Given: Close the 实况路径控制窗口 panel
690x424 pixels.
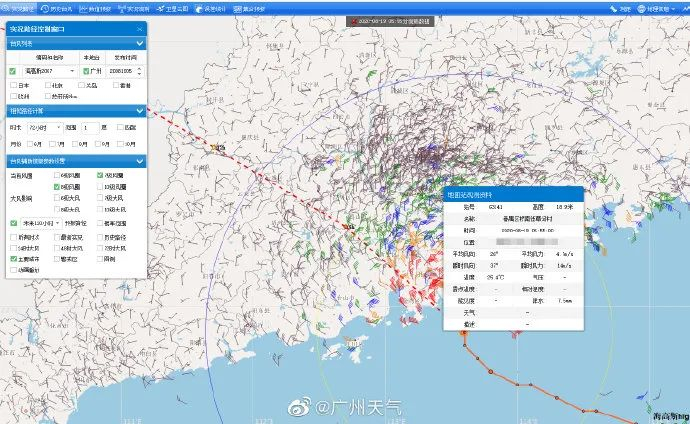Looking at the screenshot, I should pyautogui.click(x=139, y=30).
